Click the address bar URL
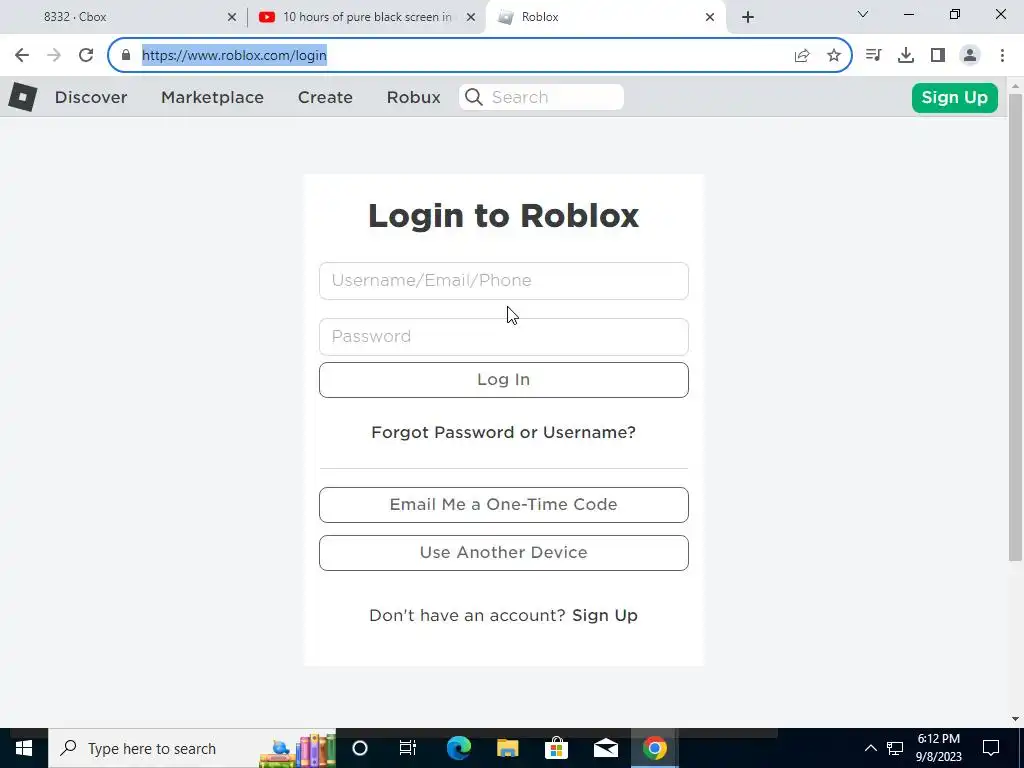This screenshot has height=768, width=1024. 234,56
